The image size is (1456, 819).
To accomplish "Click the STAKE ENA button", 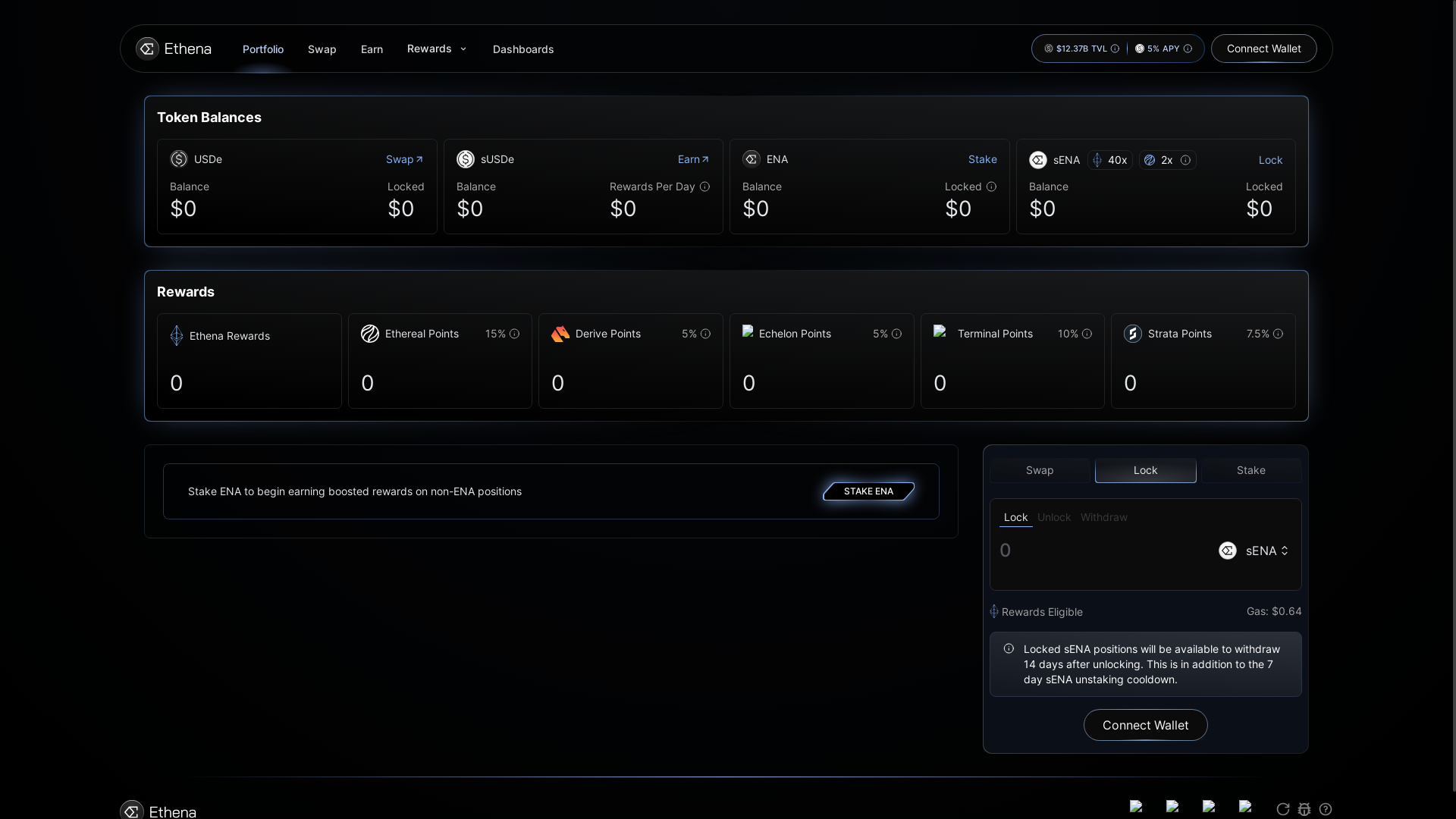I will (x=869, y=491).
